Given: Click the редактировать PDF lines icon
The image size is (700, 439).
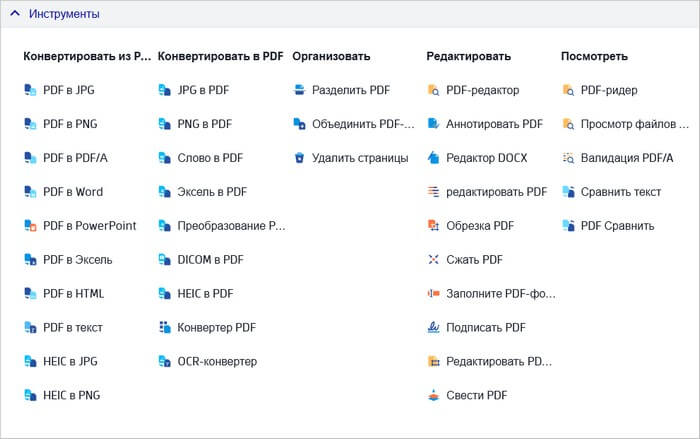Looking at the screenshot, I should 433,192.
